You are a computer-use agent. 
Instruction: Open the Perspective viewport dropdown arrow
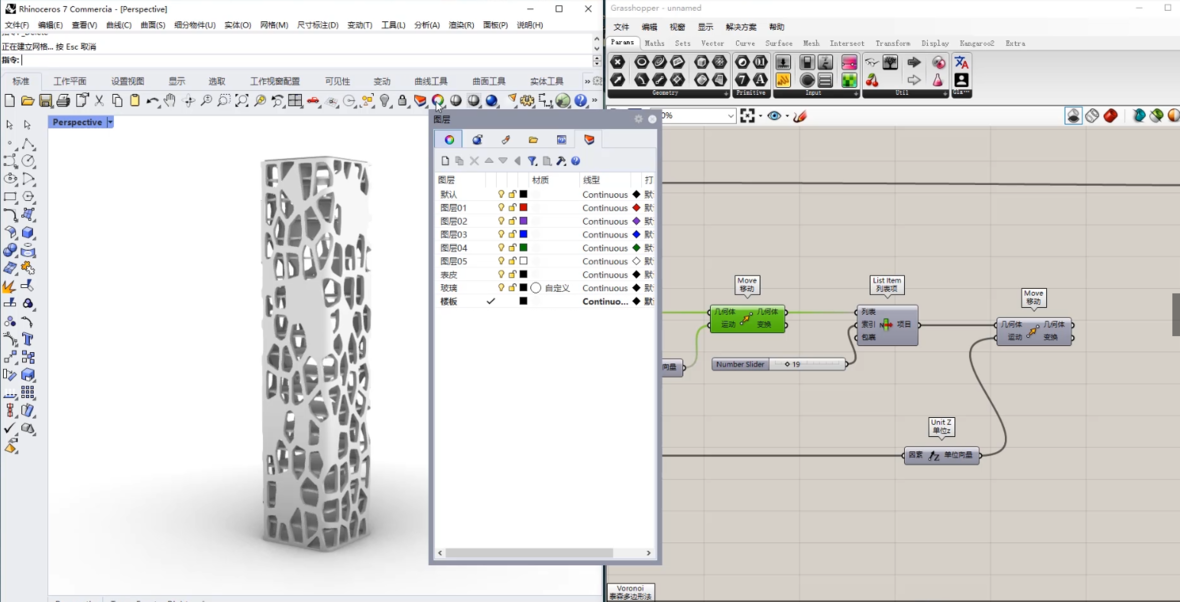pyautogui.click(x=111, y=122)
